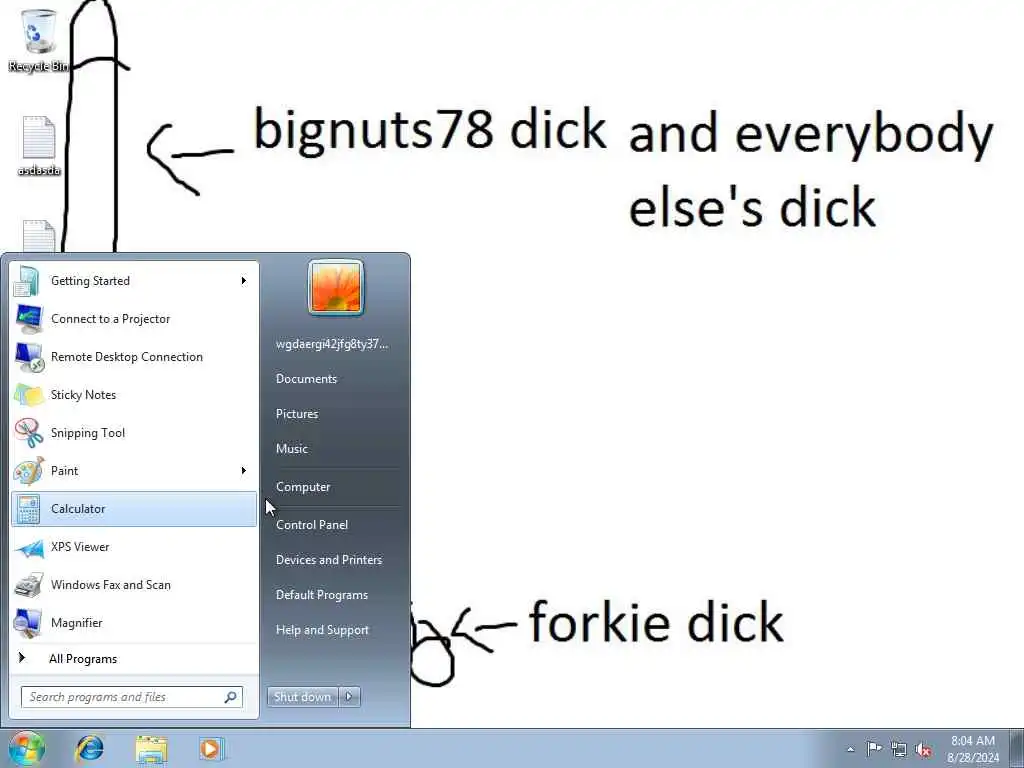Expand All Programs
Image resolution: width=1024 pixels, height=768 pixels.
pos(134,659)
